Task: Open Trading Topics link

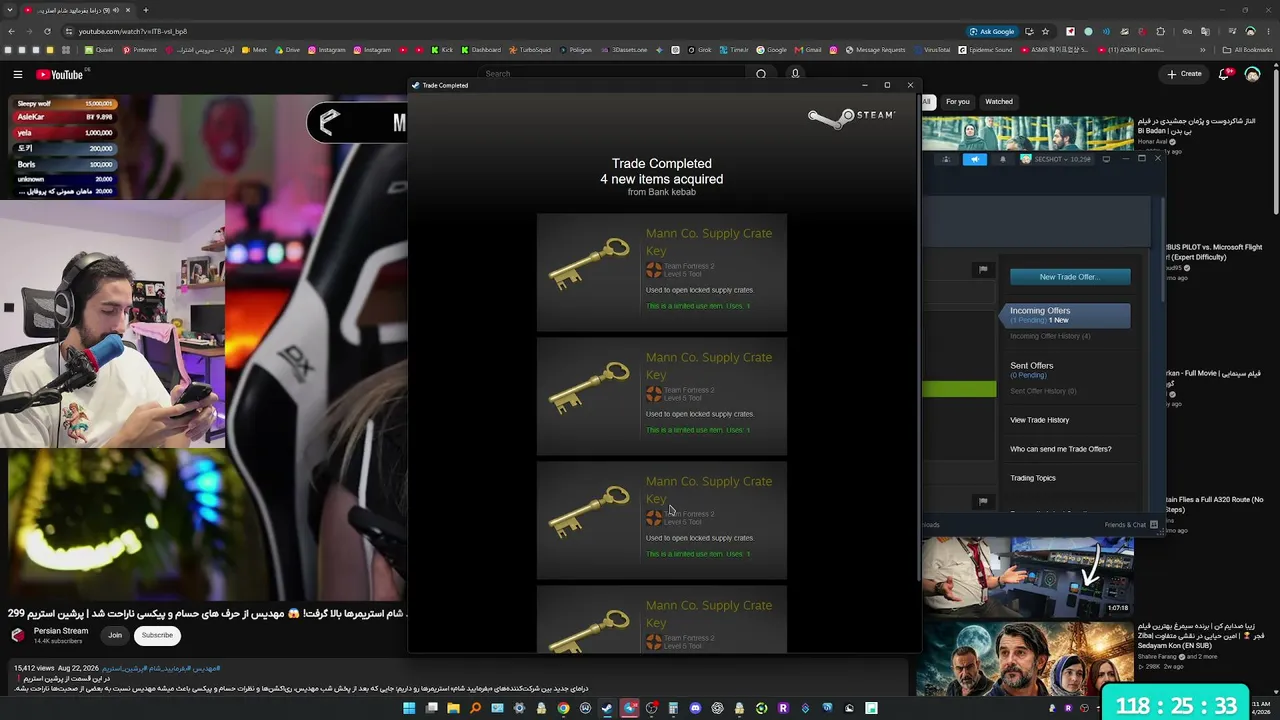Action: (x=1033, y=478)
